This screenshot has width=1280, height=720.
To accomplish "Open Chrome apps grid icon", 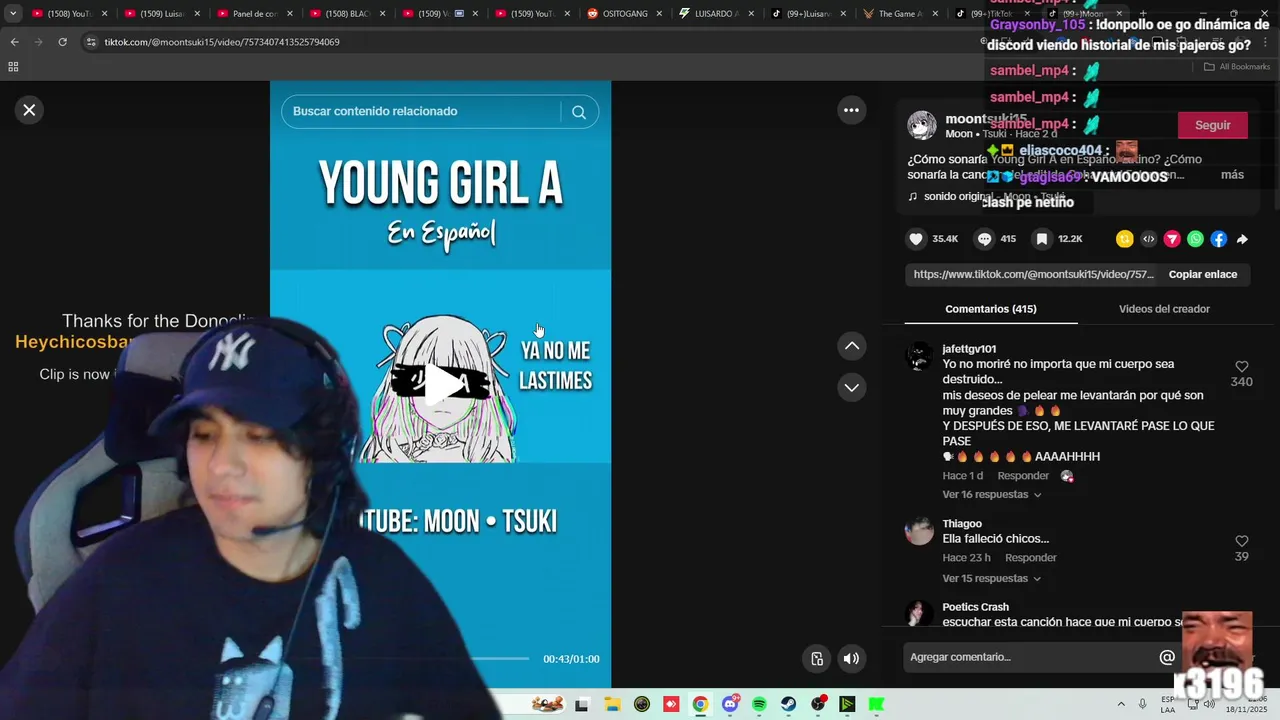I will tap(13, 67).
